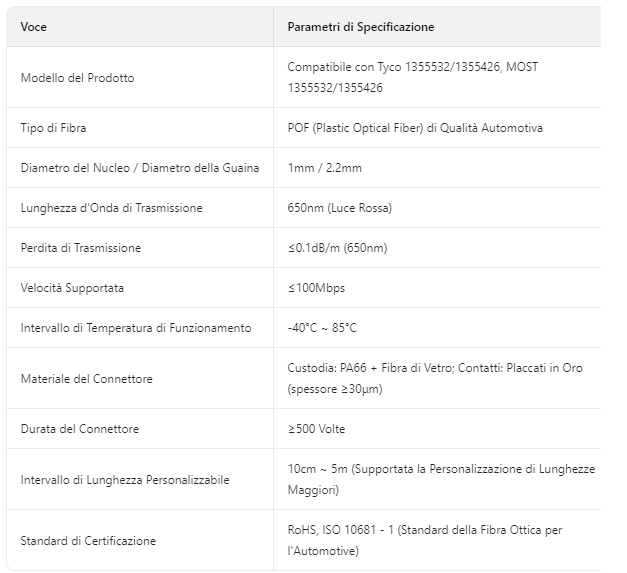
Task: Select 'Diametro del Nucleo / Diametro della Guaina'
Action: pyautogui.click(x=139, y=168)
